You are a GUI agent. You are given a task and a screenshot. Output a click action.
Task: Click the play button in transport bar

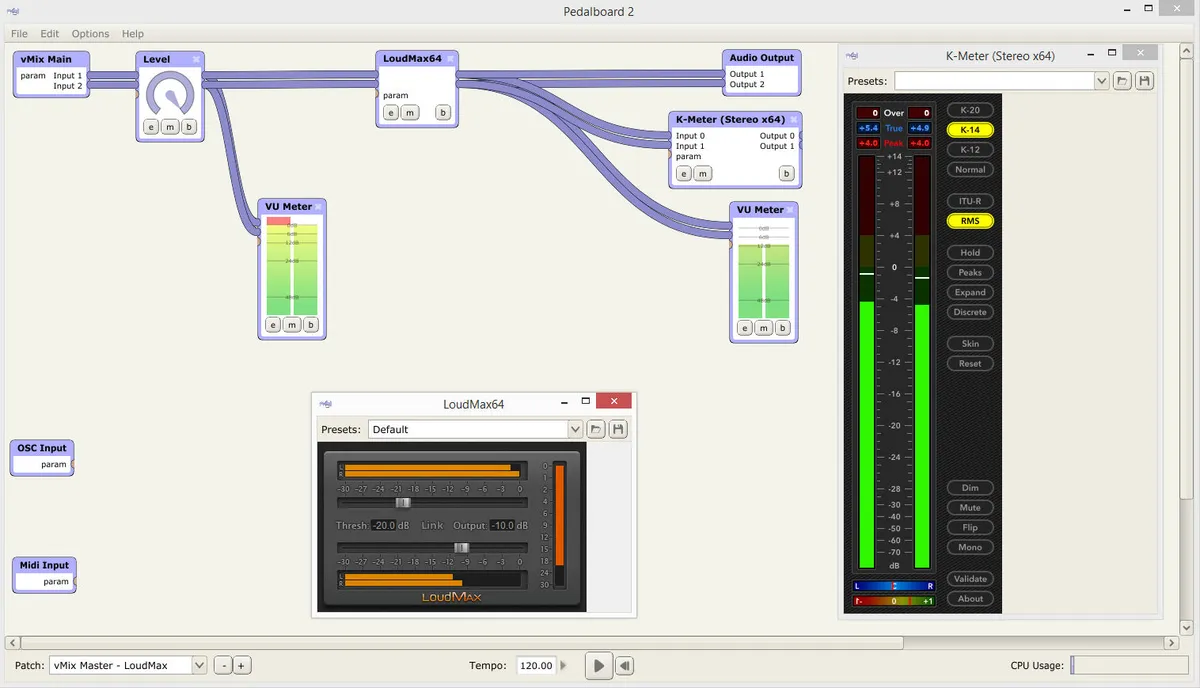[598, 666]
